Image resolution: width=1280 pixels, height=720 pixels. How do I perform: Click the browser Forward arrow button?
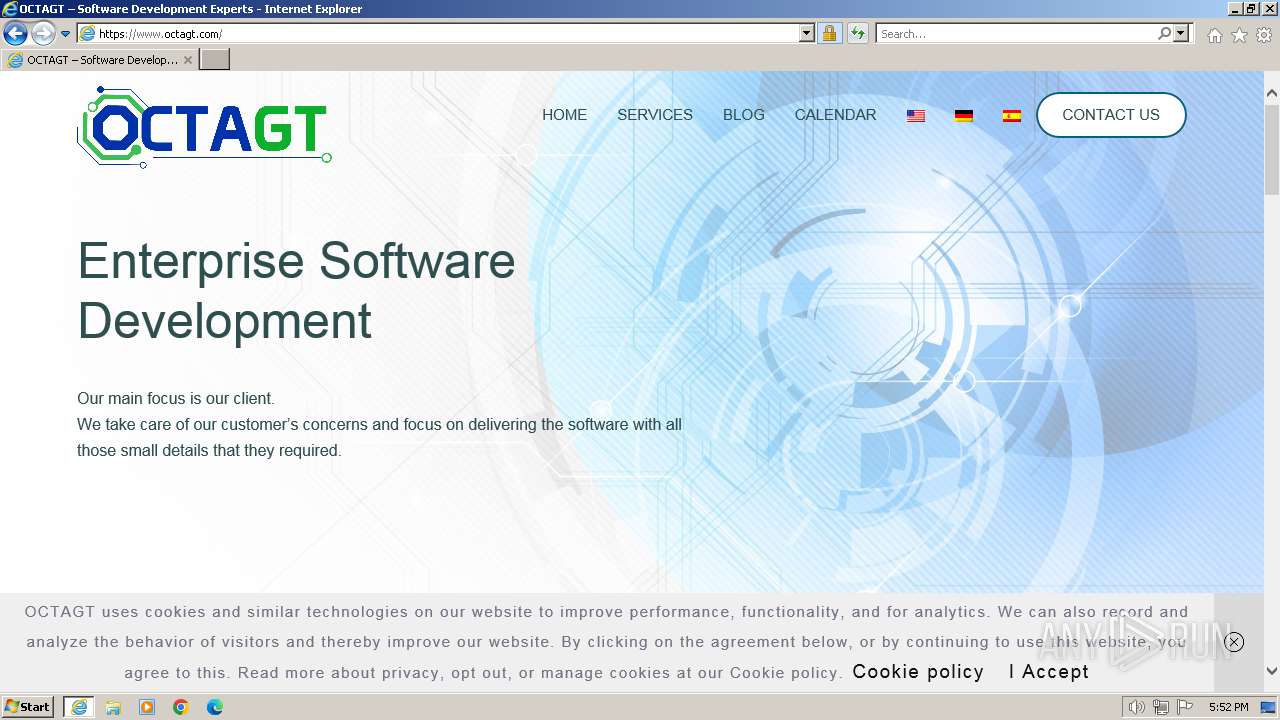[43, 33]
